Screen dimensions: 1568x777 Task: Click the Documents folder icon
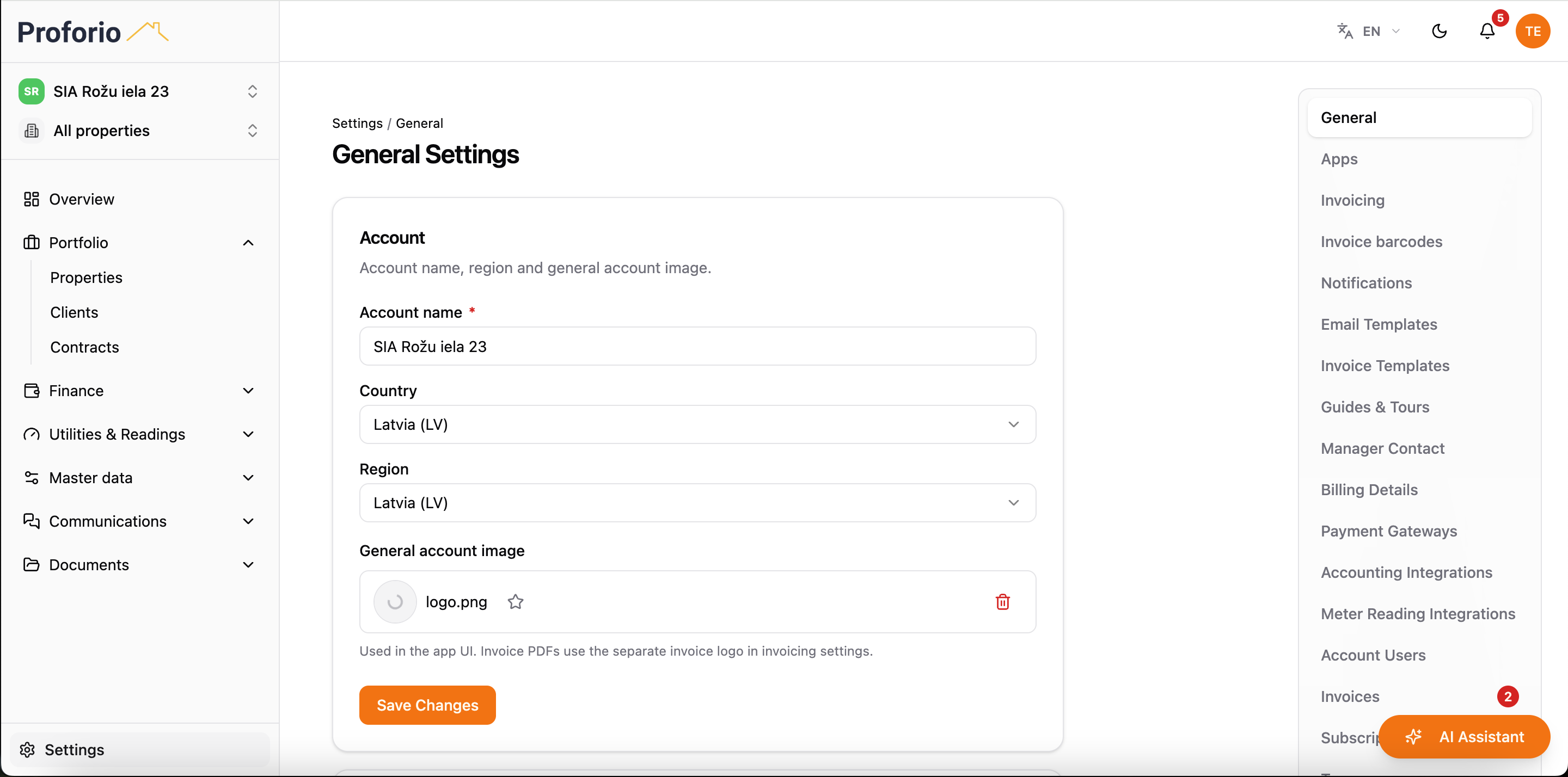pos(31,565)
